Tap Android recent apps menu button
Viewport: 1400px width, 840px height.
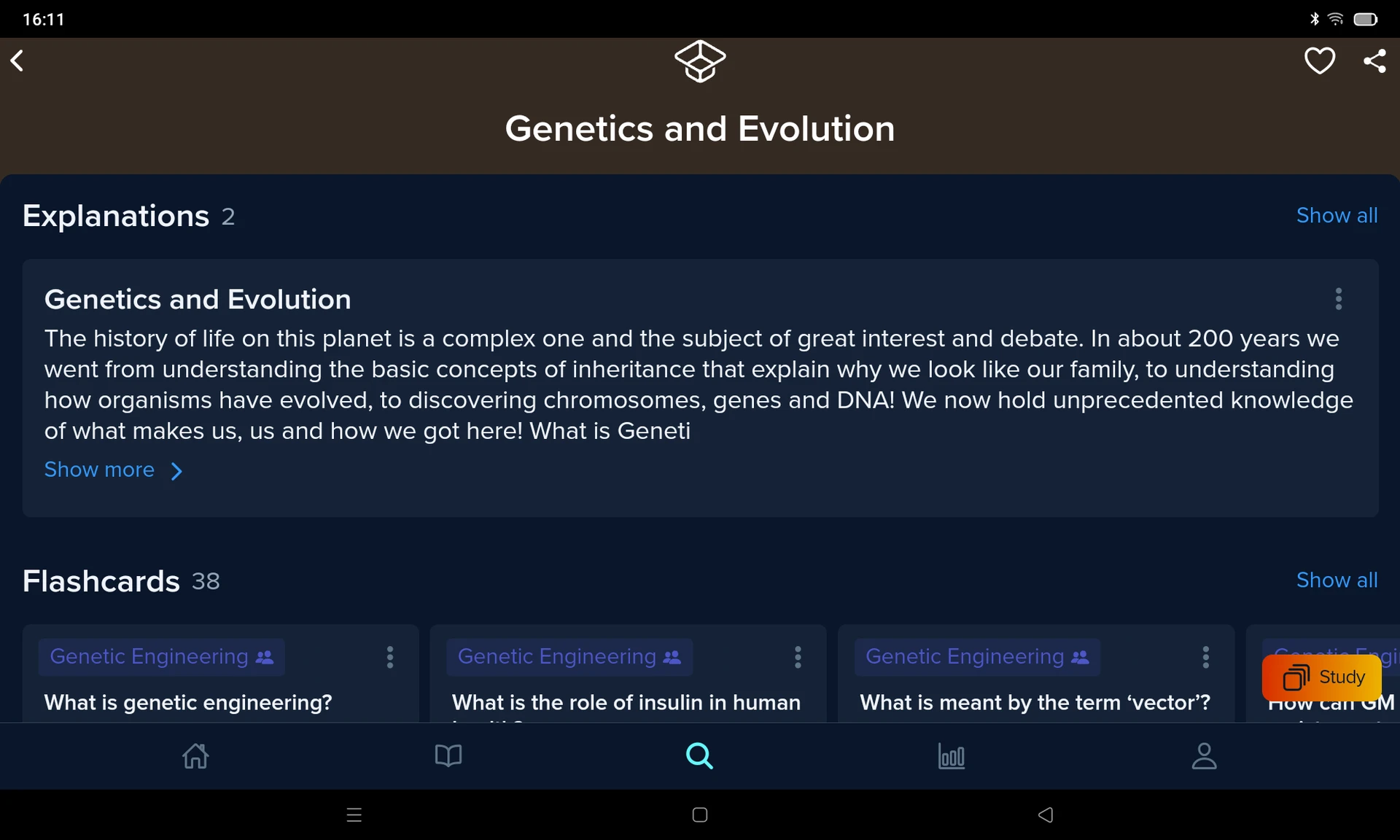354,814
